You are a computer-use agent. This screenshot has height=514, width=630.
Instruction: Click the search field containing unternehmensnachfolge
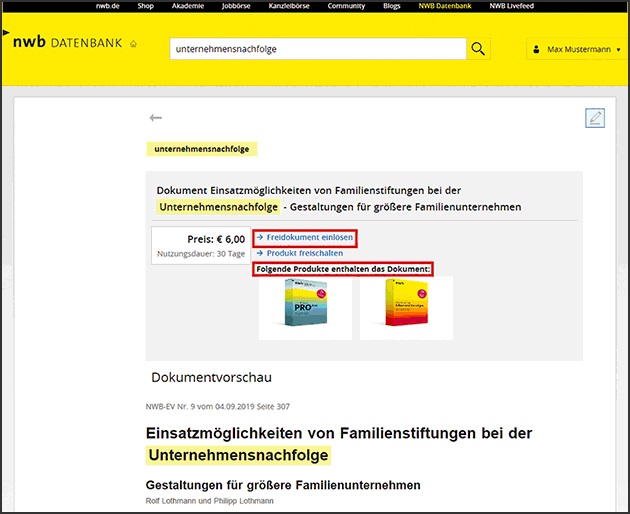point(317,49)
